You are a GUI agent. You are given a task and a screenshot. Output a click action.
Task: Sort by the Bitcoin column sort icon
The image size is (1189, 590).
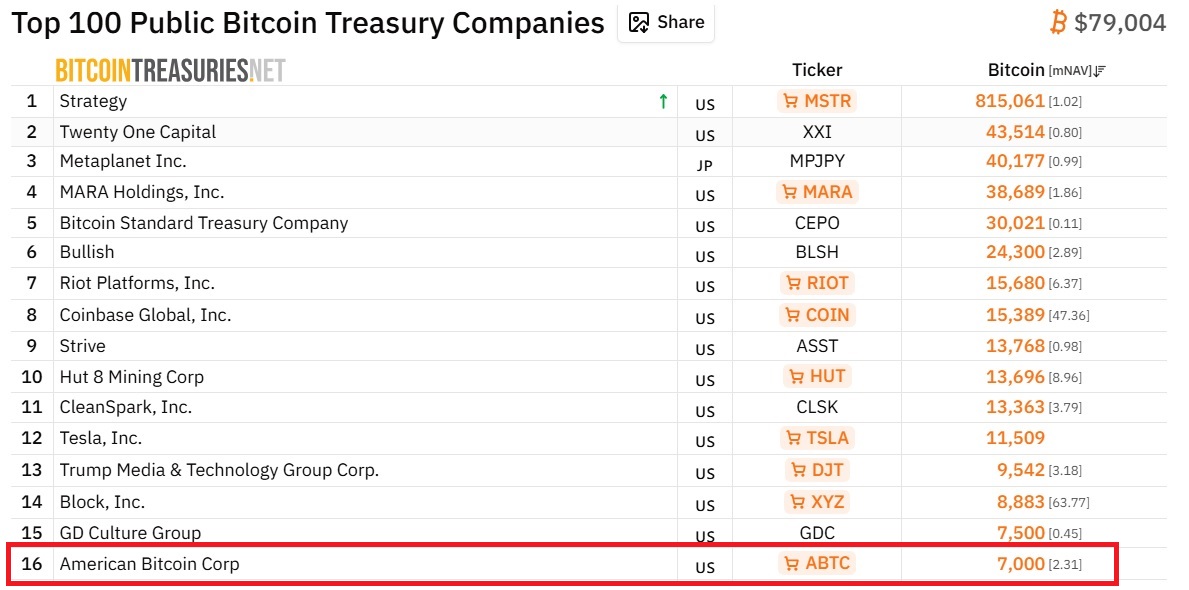tap(1099, 71)
